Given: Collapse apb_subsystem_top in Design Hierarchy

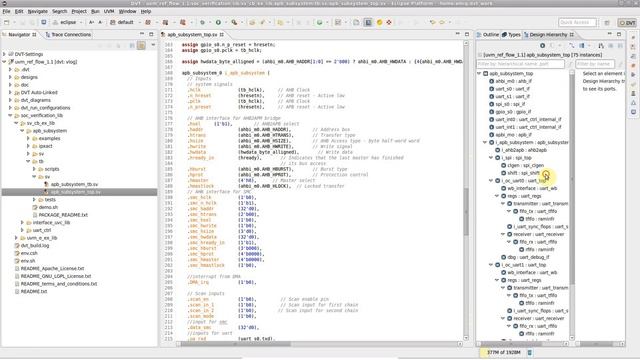Looking at the screenshot, I should click(479, 73).
